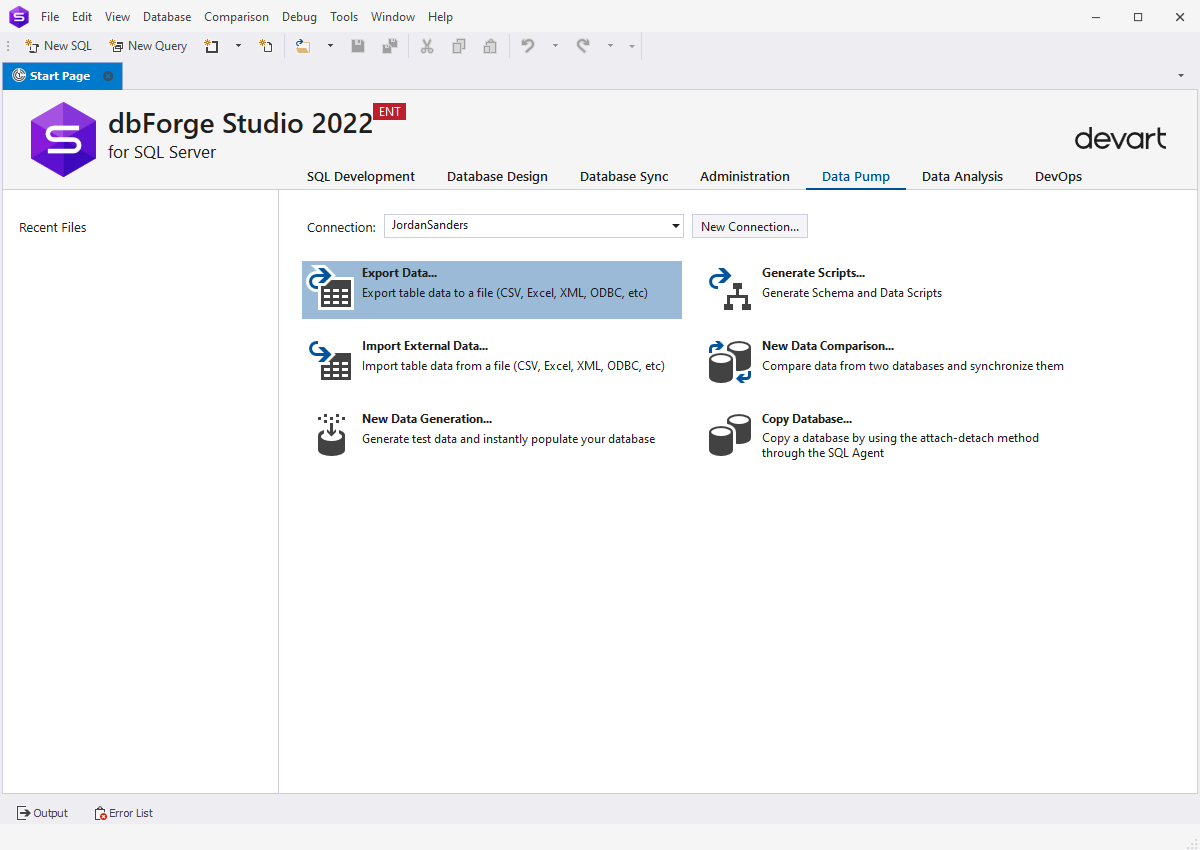
Task: Open the Copy Database tool
Action: [x=807, y=418]
